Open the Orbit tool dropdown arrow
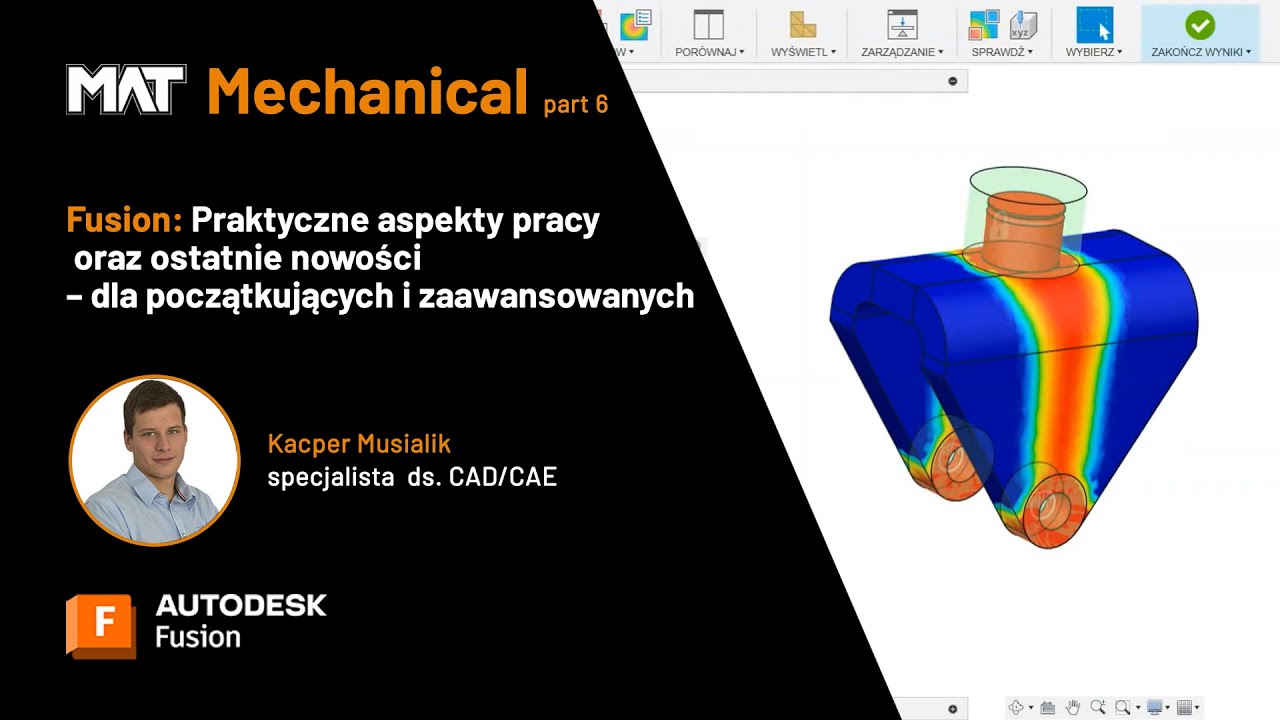This screenshot has width=1280, height=720. click(1031, 707)
